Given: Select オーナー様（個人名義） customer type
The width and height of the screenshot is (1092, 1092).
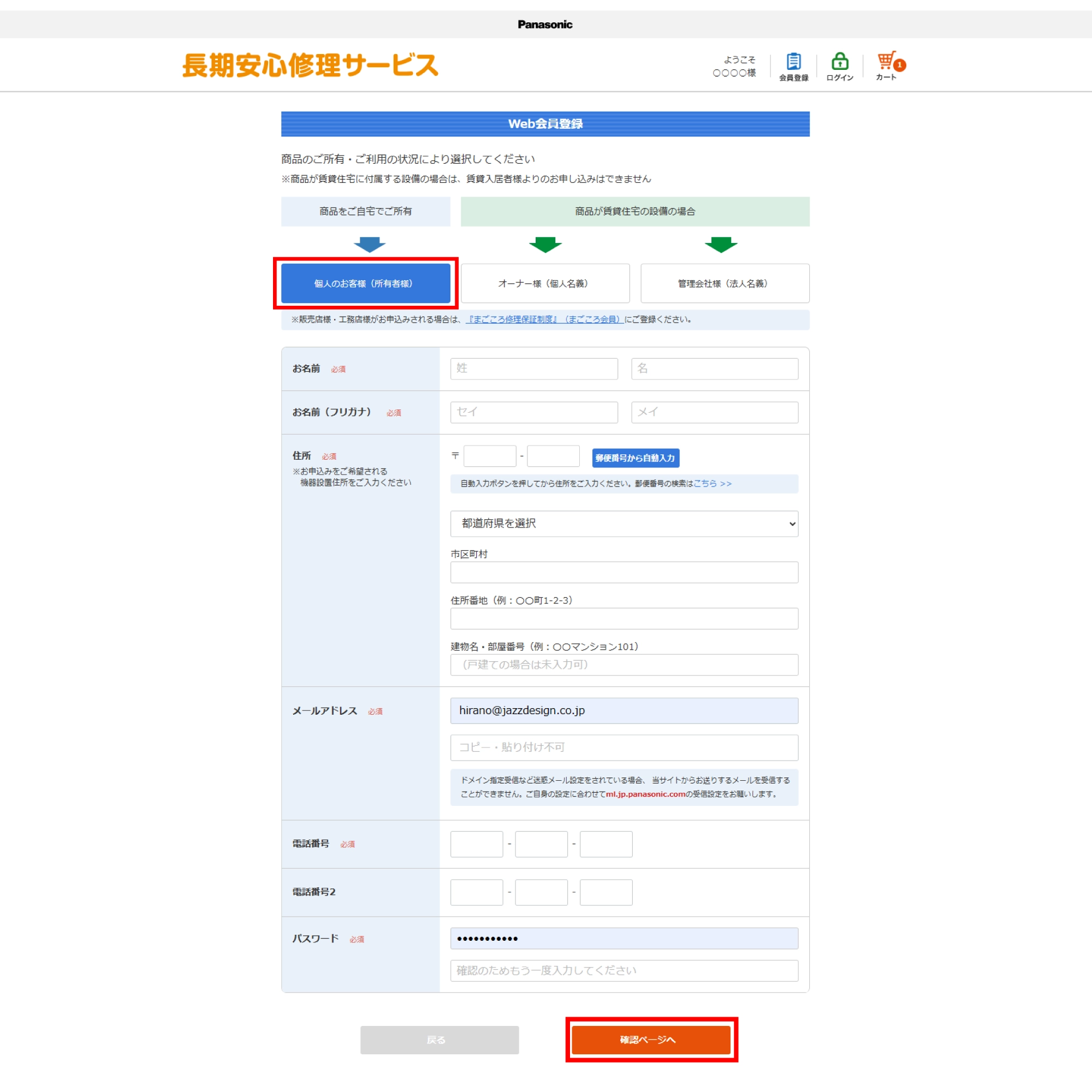Looking at the screenshot, I should (x=545, y=283).
